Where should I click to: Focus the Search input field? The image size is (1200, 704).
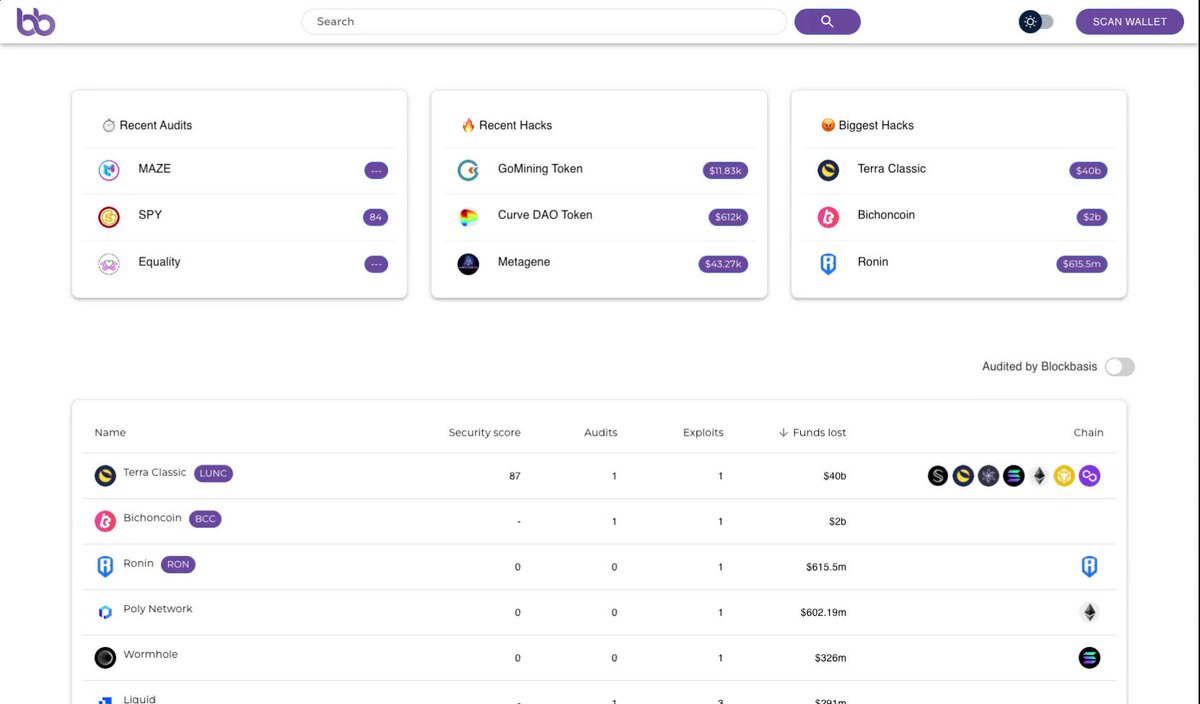pyautogui.click(x=544, y=21)
